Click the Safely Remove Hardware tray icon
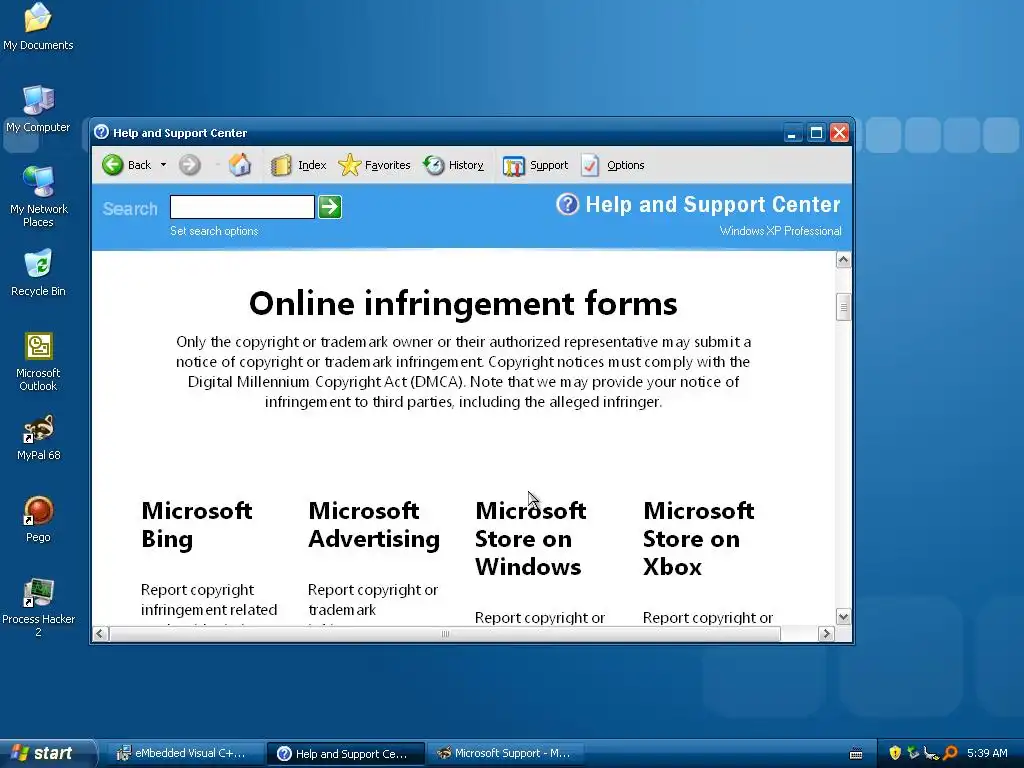Screen dimensions: 1024x768 [913, 753]
